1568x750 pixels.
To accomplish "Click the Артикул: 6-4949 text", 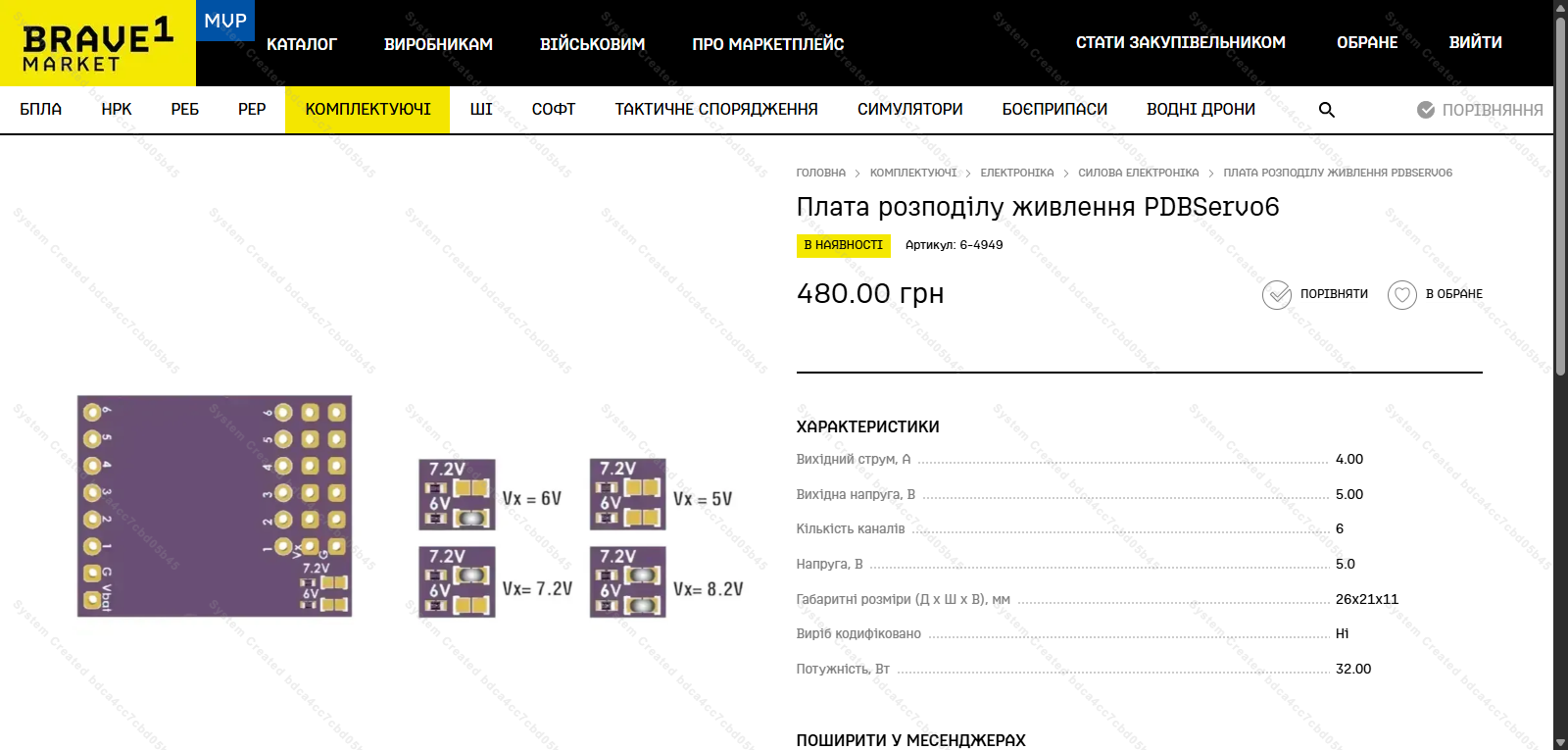I will [954, 245].
